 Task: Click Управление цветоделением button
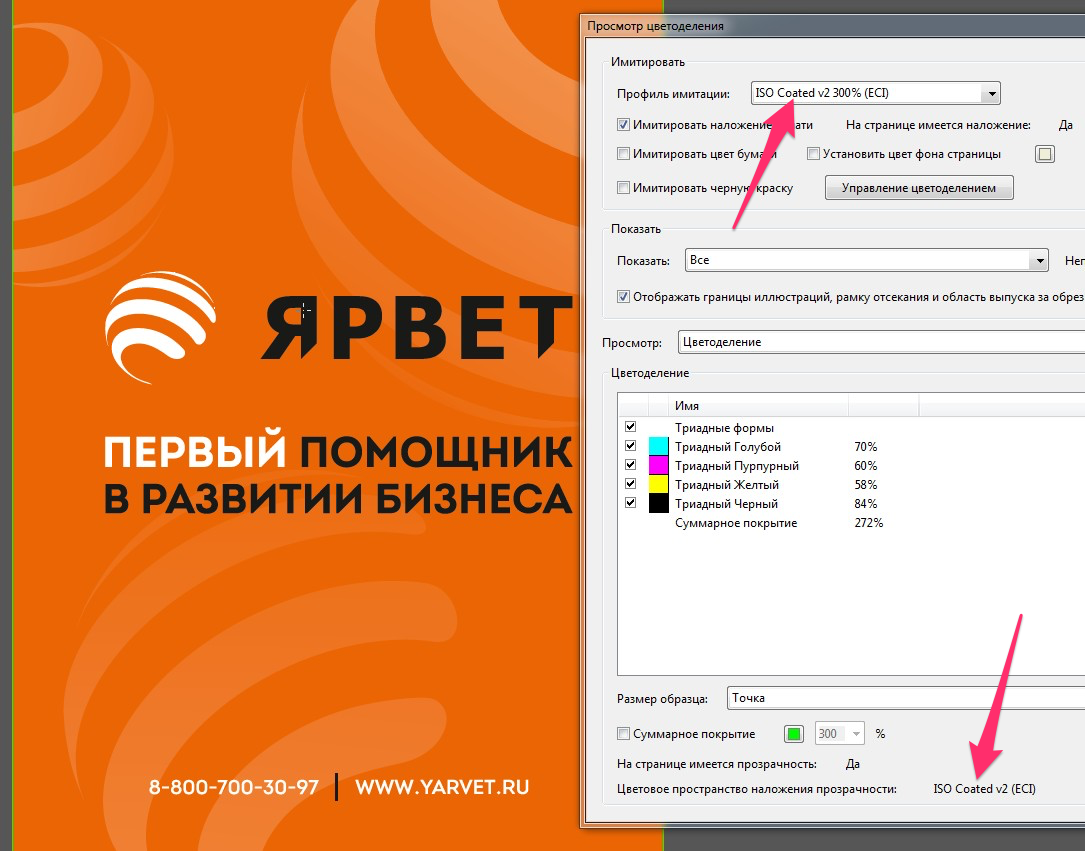click(919, 187)
